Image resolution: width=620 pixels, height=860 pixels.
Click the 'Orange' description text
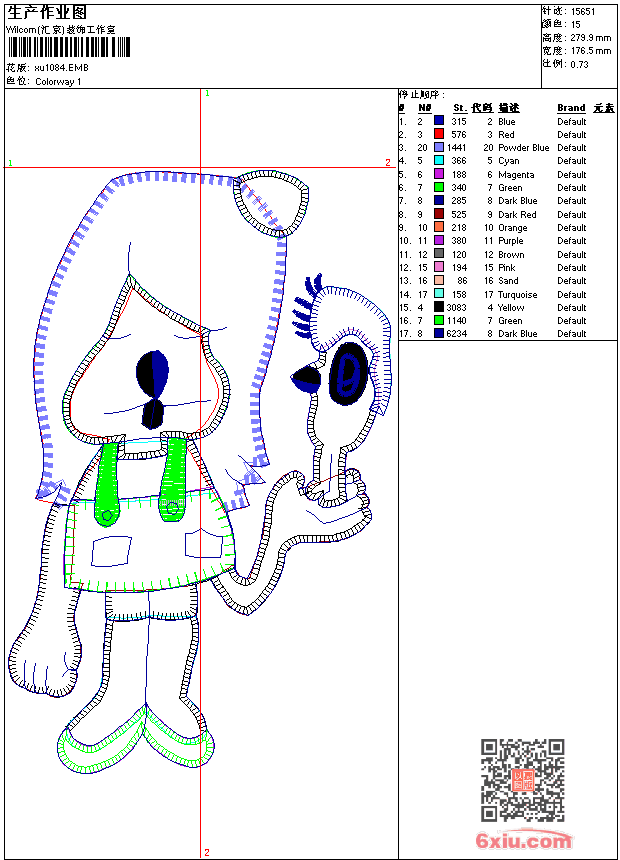point(512,228)
